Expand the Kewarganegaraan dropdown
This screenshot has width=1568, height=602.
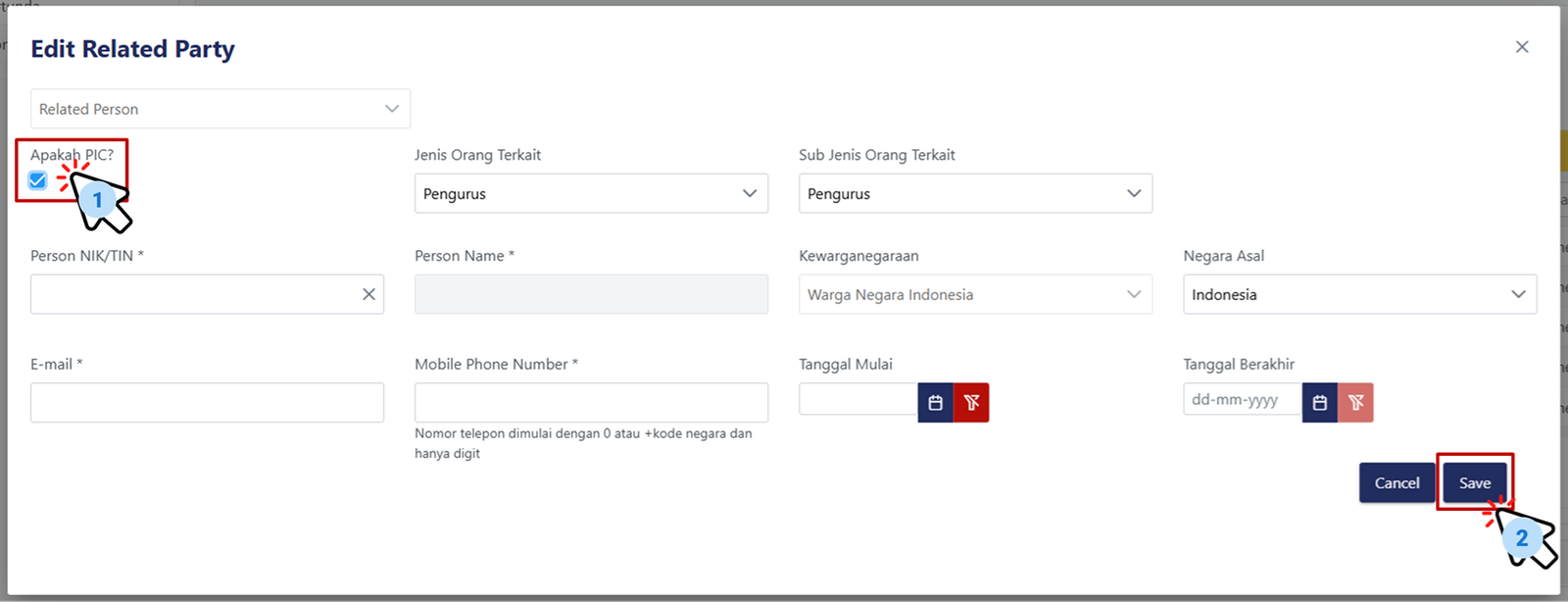pyautogui.click(x=974, y=294)
